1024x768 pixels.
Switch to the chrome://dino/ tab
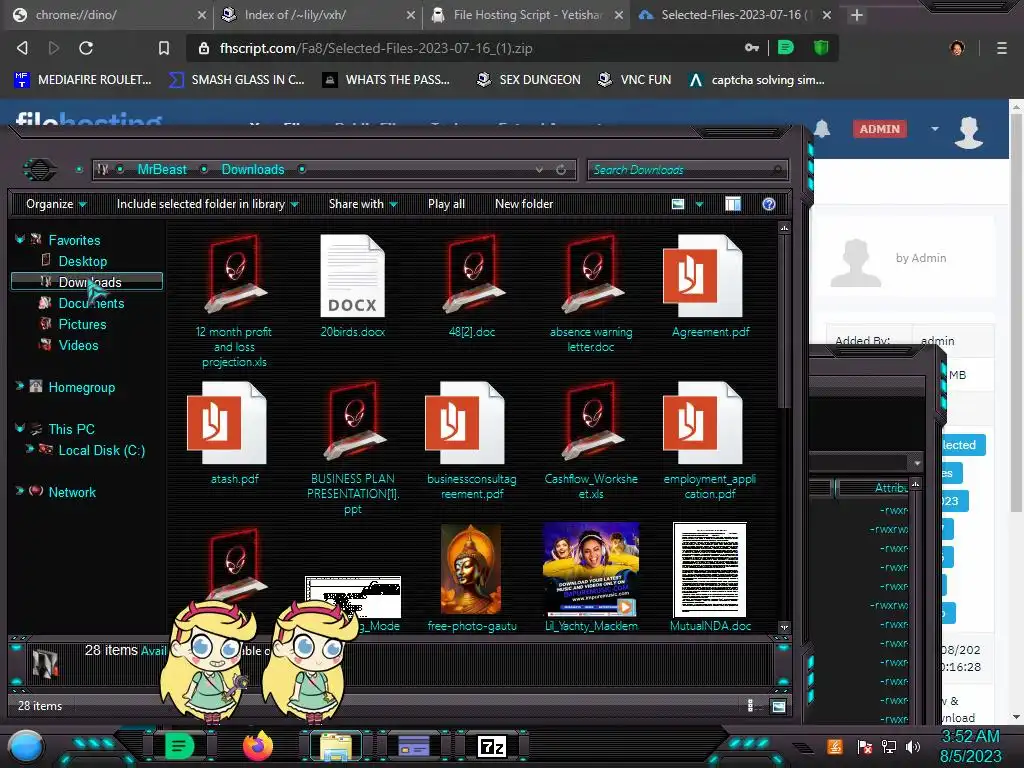(108, 15)
